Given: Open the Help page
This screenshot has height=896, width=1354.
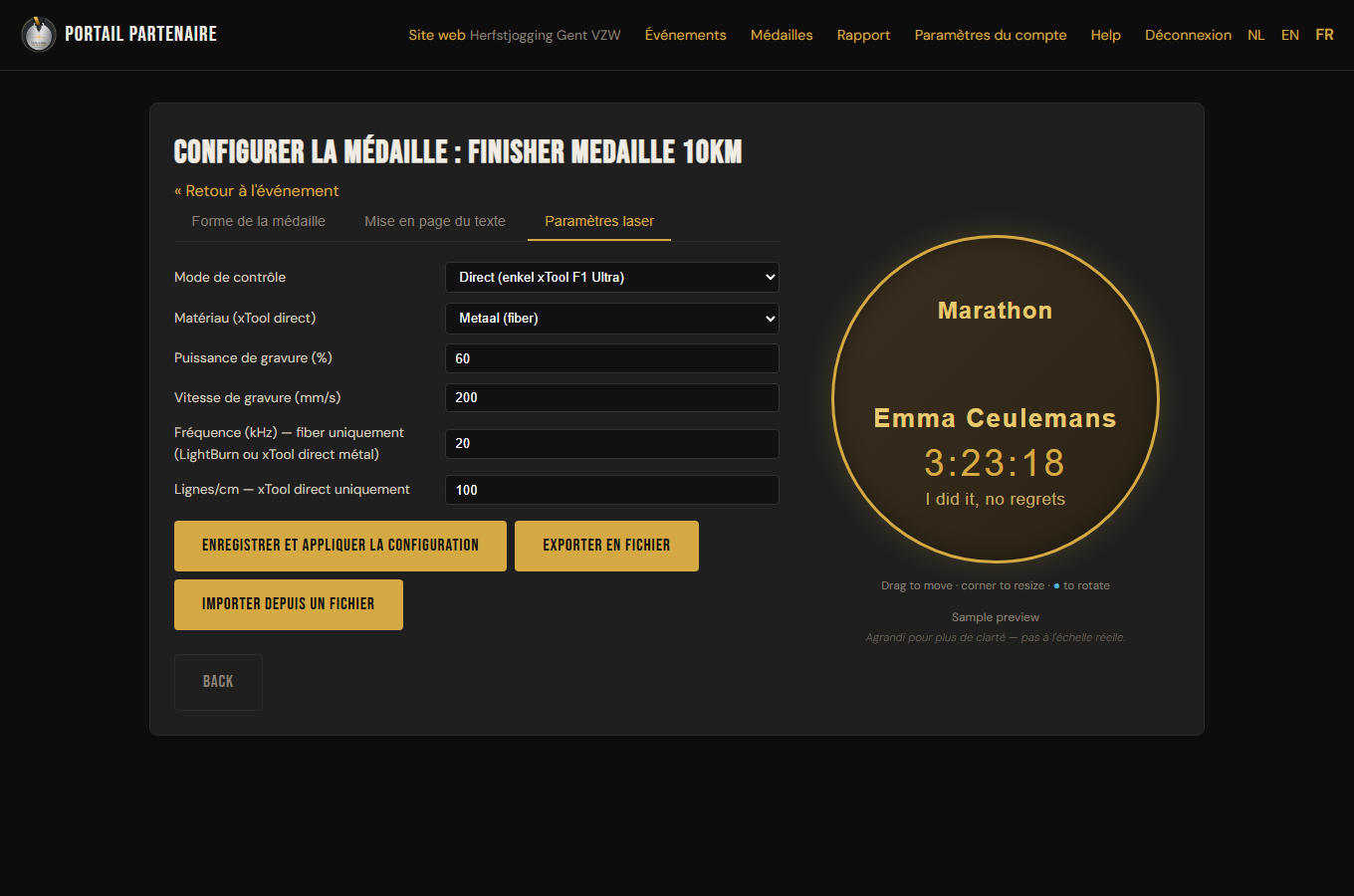Looking at the screenshot, I should (x=1105, y=35).
